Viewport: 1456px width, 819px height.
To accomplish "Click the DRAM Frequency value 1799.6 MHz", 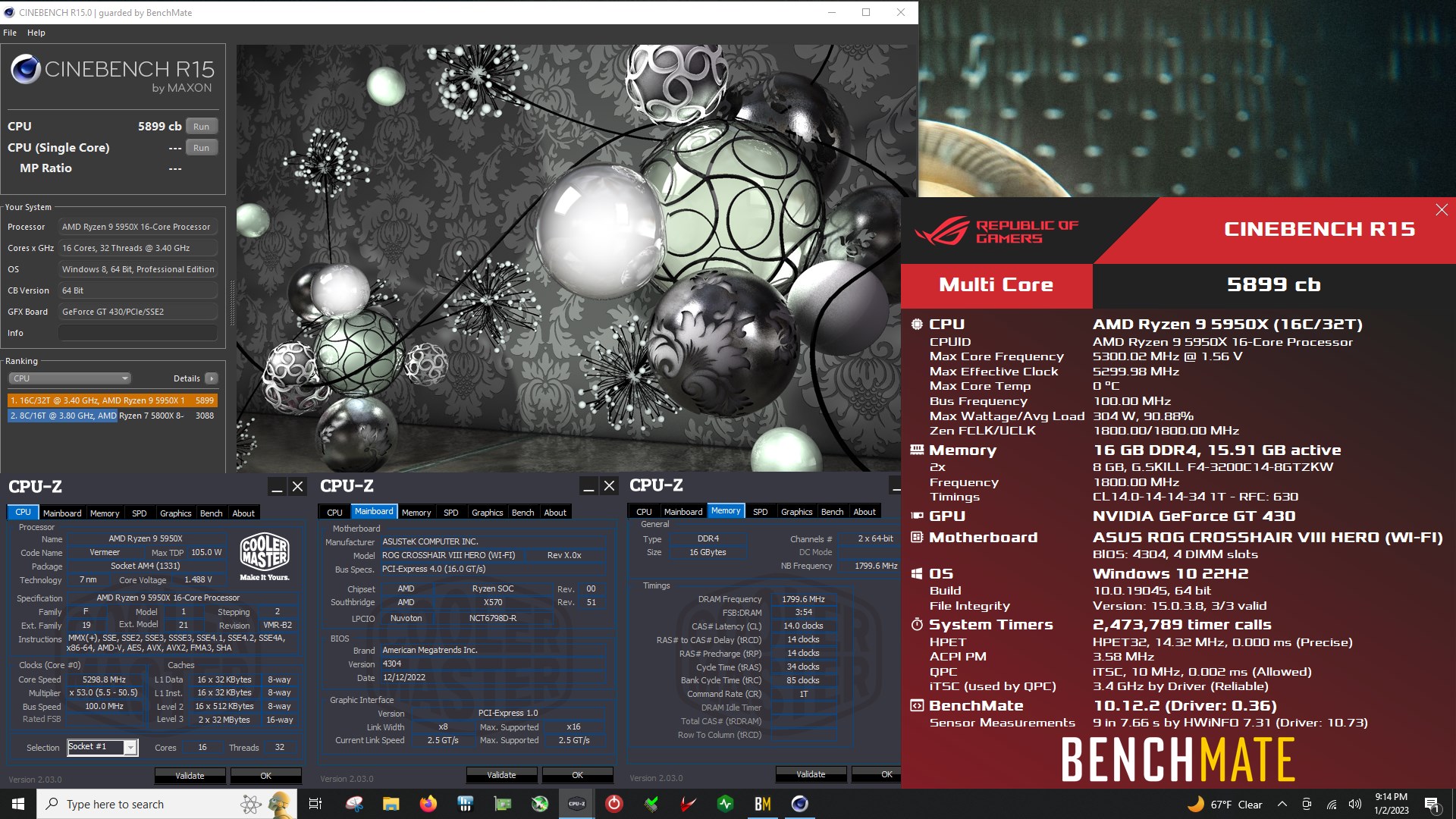I will [803, 599].
